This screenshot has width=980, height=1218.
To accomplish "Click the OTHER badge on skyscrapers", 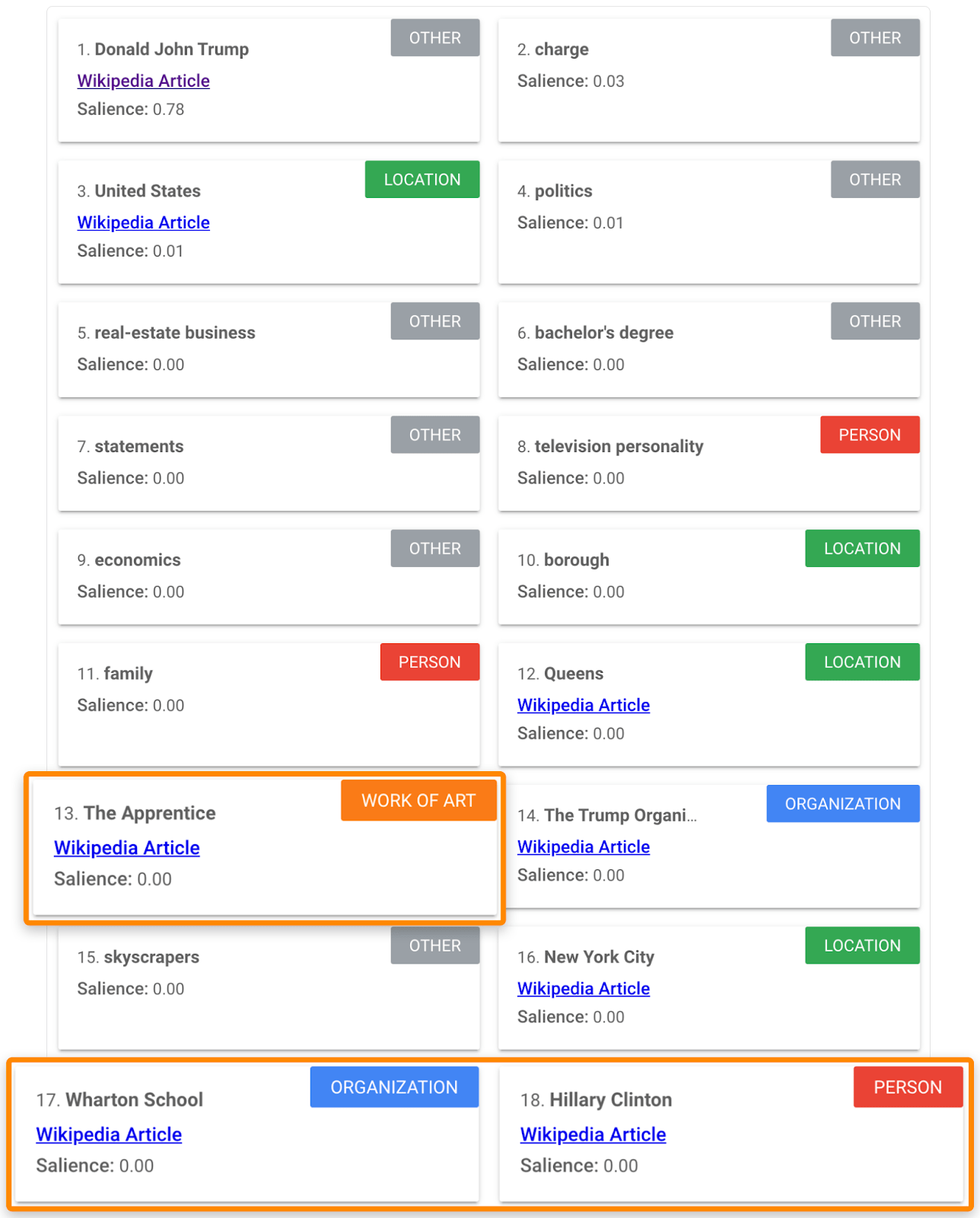I will point(434,945).
